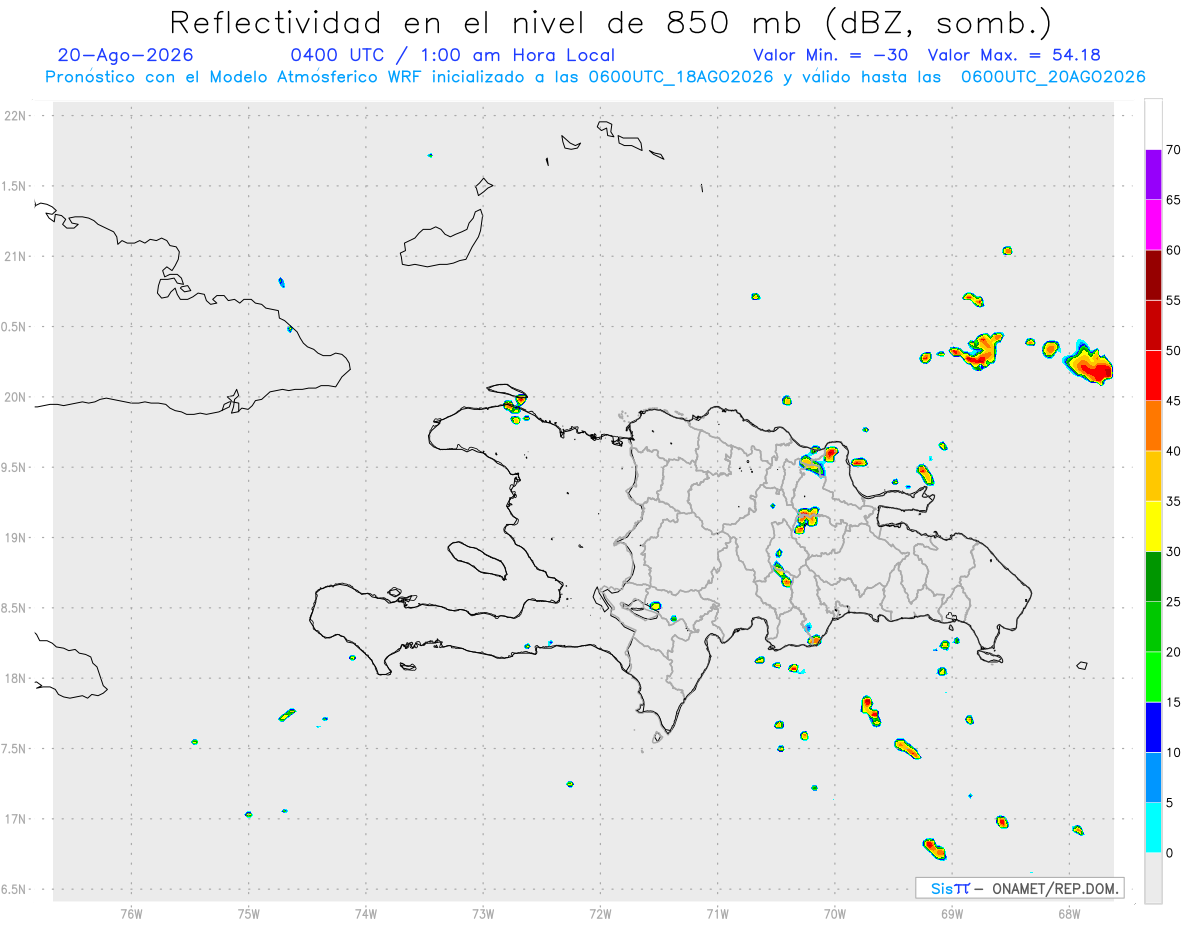Click the map title 'Reflectividad en el nivel de 850 mb'
Image resolution: width=1200 pixels, height=927 pixels.
tap(610, 22)
